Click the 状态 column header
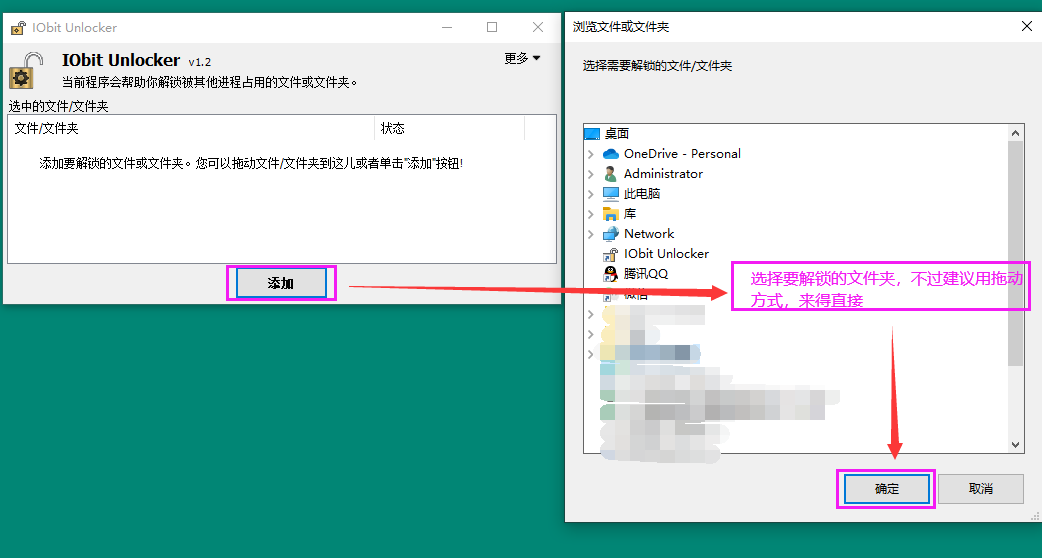 [448, 128]
